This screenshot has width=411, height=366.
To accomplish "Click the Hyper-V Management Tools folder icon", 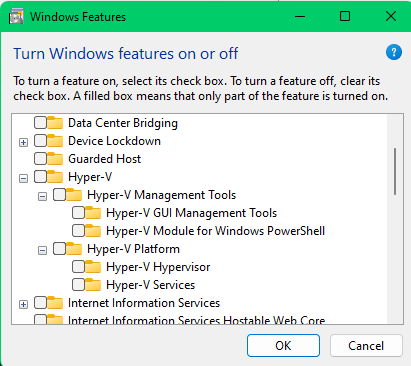I will click(74, 195).
